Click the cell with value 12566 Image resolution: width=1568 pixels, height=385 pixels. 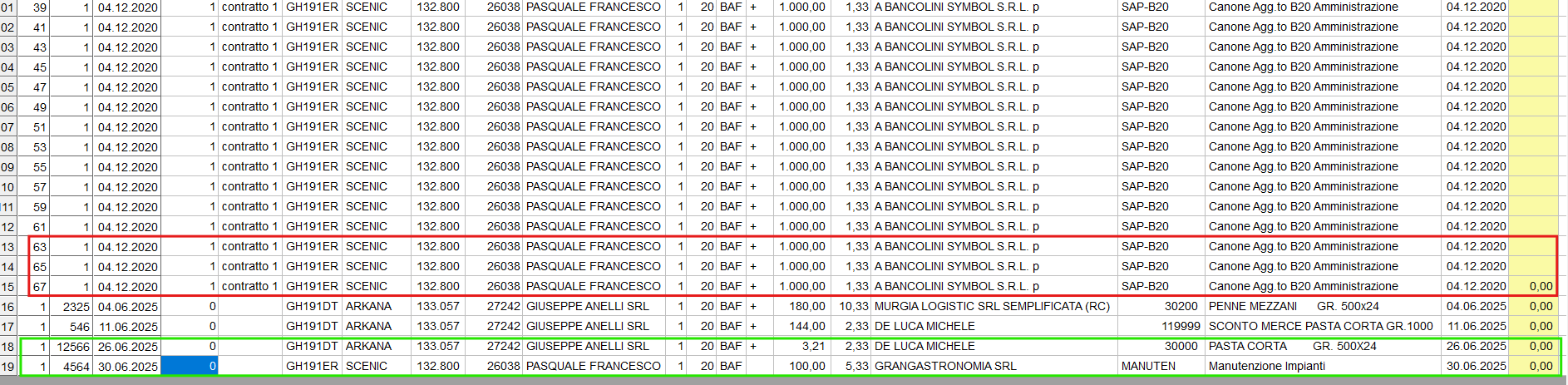pos(71,346)
